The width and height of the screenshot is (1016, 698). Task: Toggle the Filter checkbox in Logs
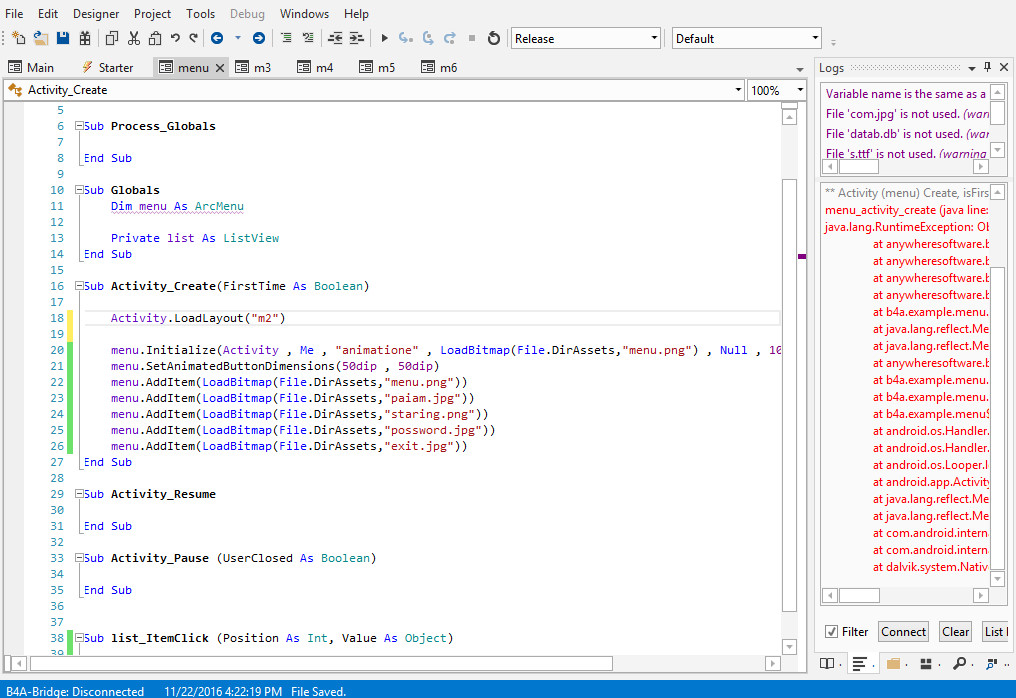coord(831,631)
